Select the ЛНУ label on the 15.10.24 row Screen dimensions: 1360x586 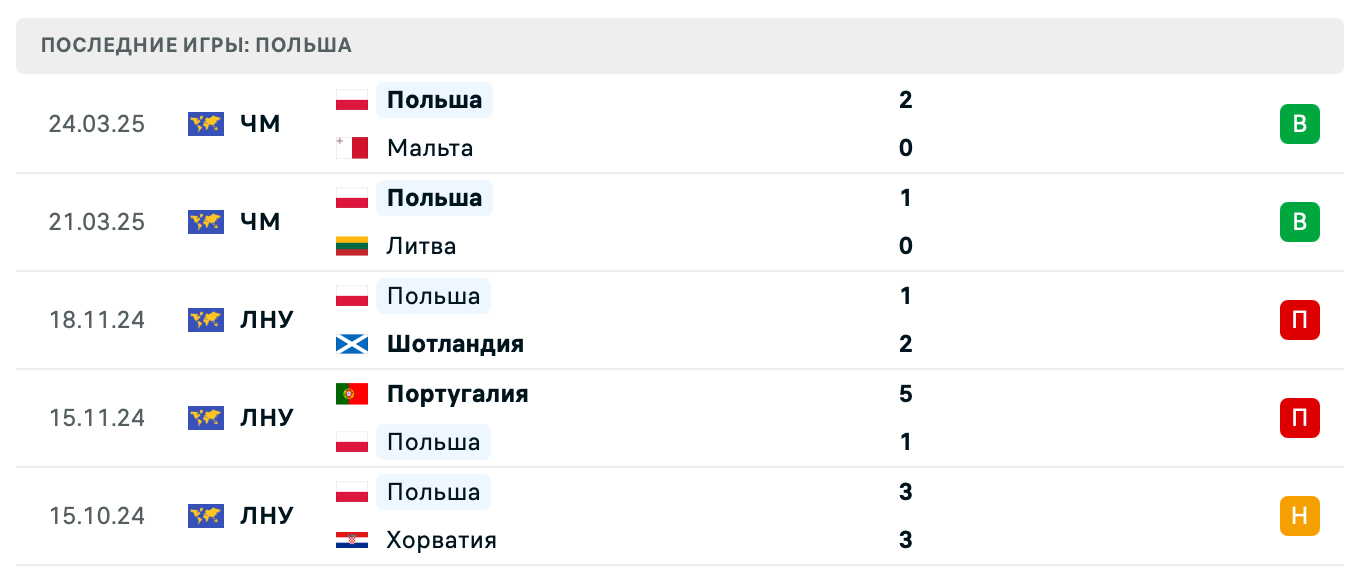267,516
